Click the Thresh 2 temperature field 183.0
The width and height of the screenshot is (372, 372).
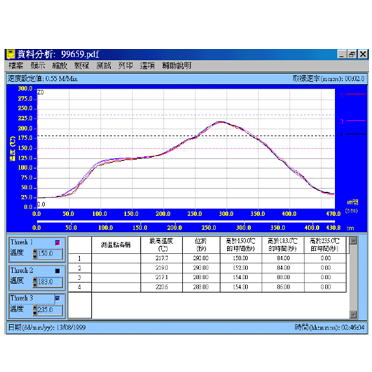click(49, 282)
